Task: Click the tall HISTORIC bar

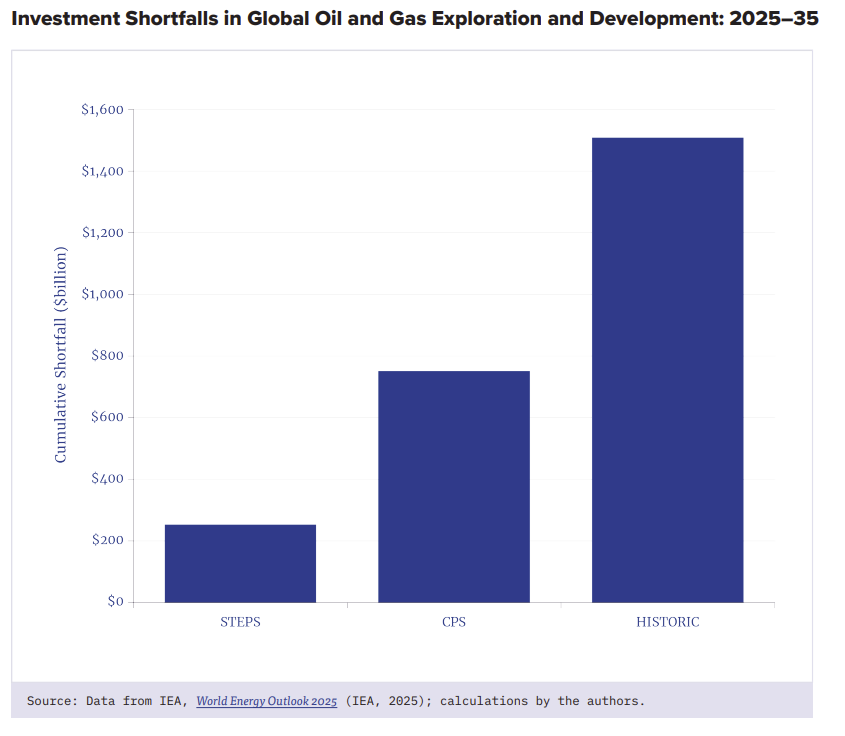Action: 667,370
